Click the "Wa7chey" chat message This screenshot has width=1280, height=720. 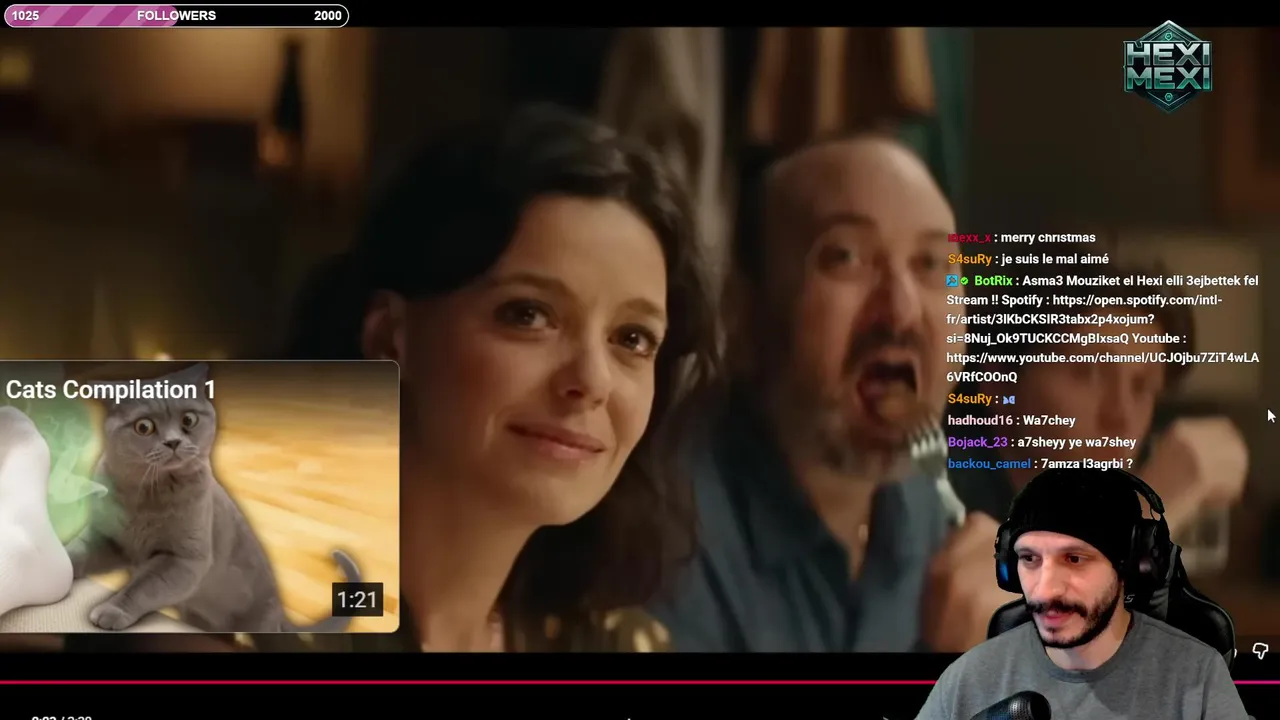pyautogui.click(x=1049, y=421)
